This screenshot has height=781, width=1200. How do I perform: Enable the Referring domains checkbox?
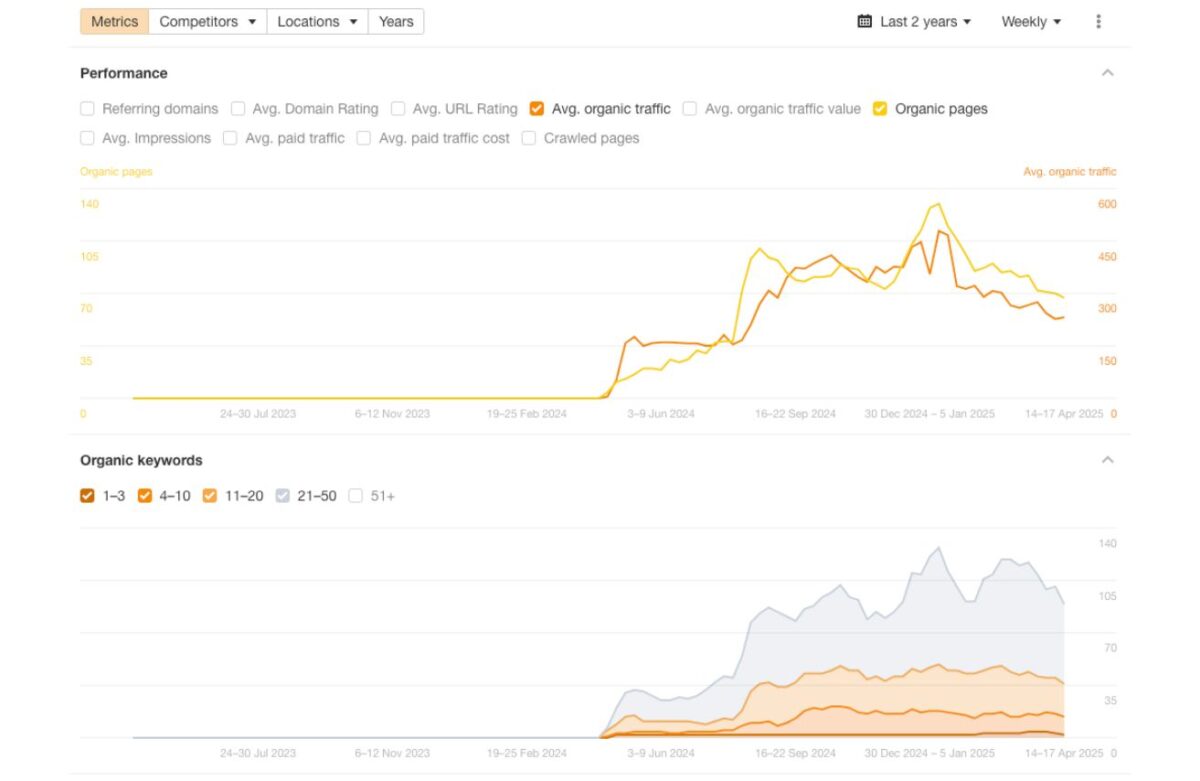88,109
